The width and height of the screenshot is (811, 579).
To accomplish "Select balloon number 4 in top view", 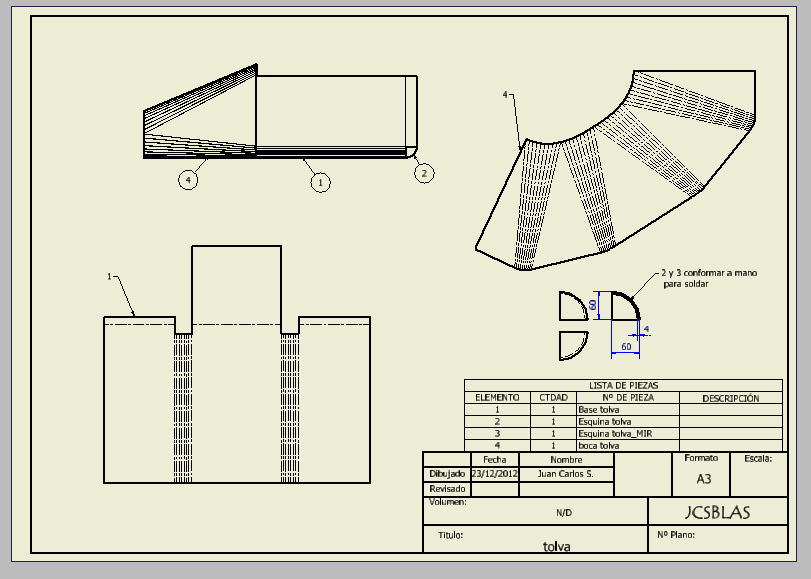I will tap(188, 180).
